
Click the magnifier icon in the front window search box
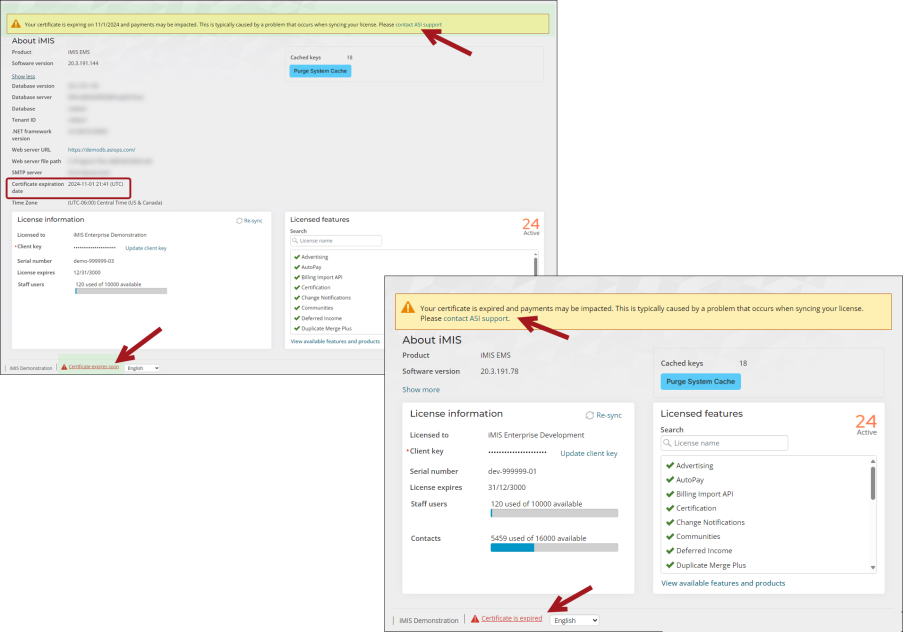click(667, 443)
